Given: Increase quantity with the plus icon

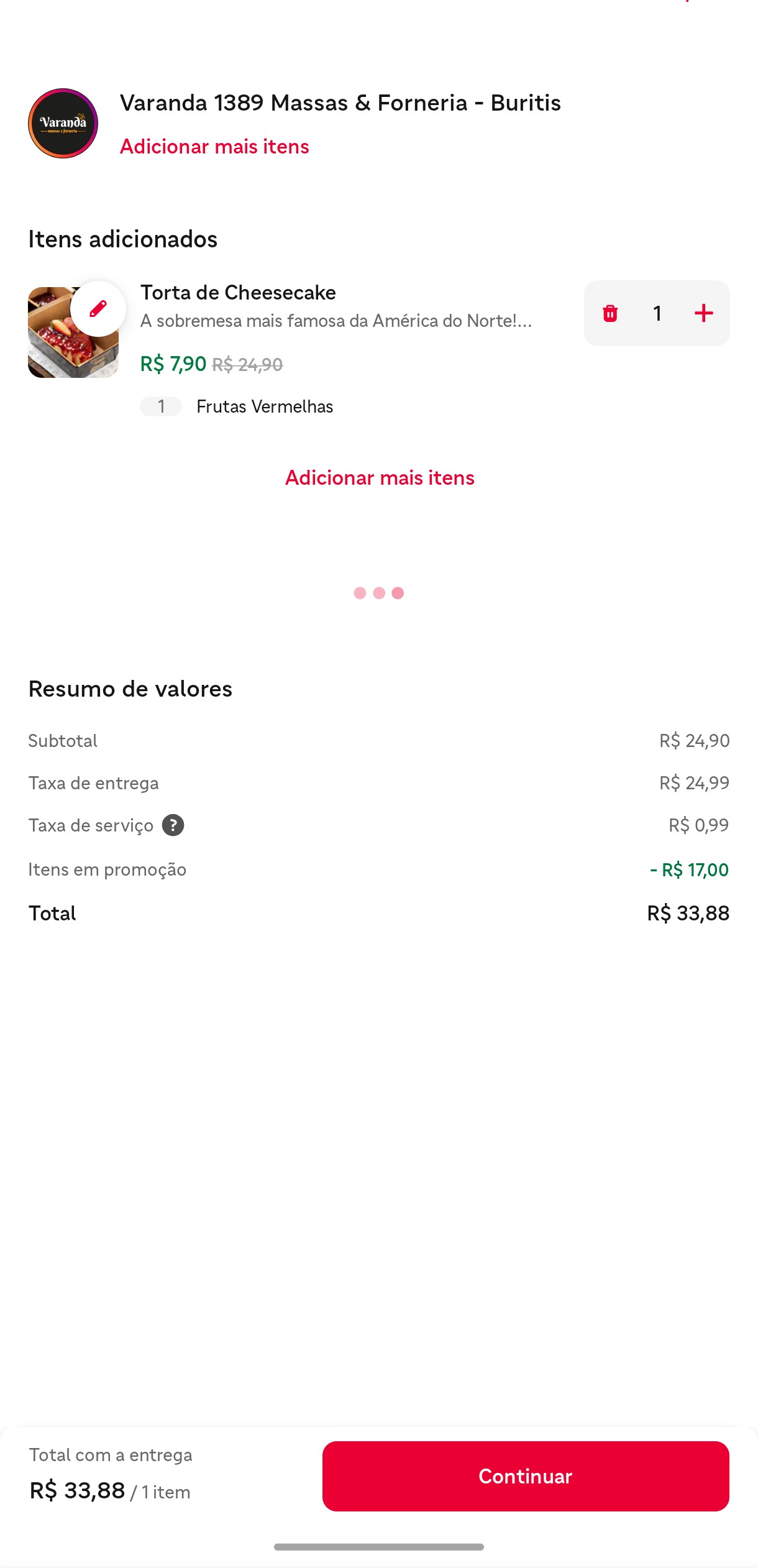Looking at the screenshot, I should click(703, 313).
